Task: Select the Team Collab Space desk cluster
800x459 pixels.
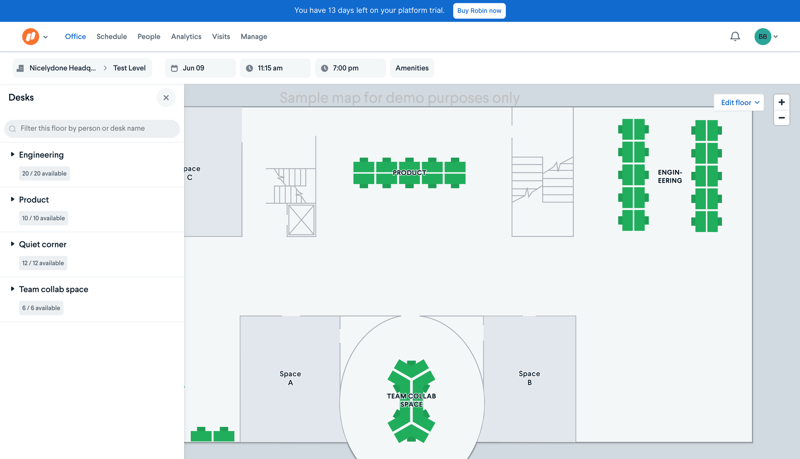Action: (x=411, y=400)
